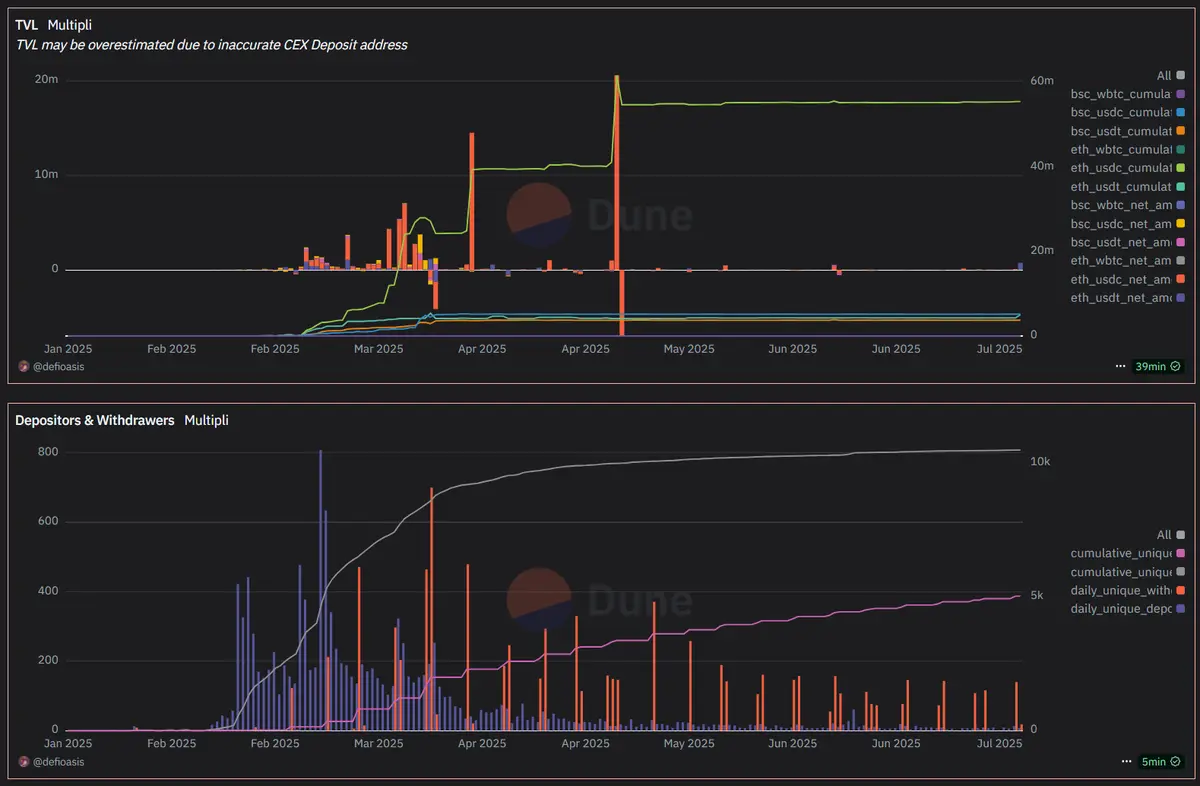
Task: Toggle eth_wbtc_cumulat series in the legend
Action: point(1127,149)
